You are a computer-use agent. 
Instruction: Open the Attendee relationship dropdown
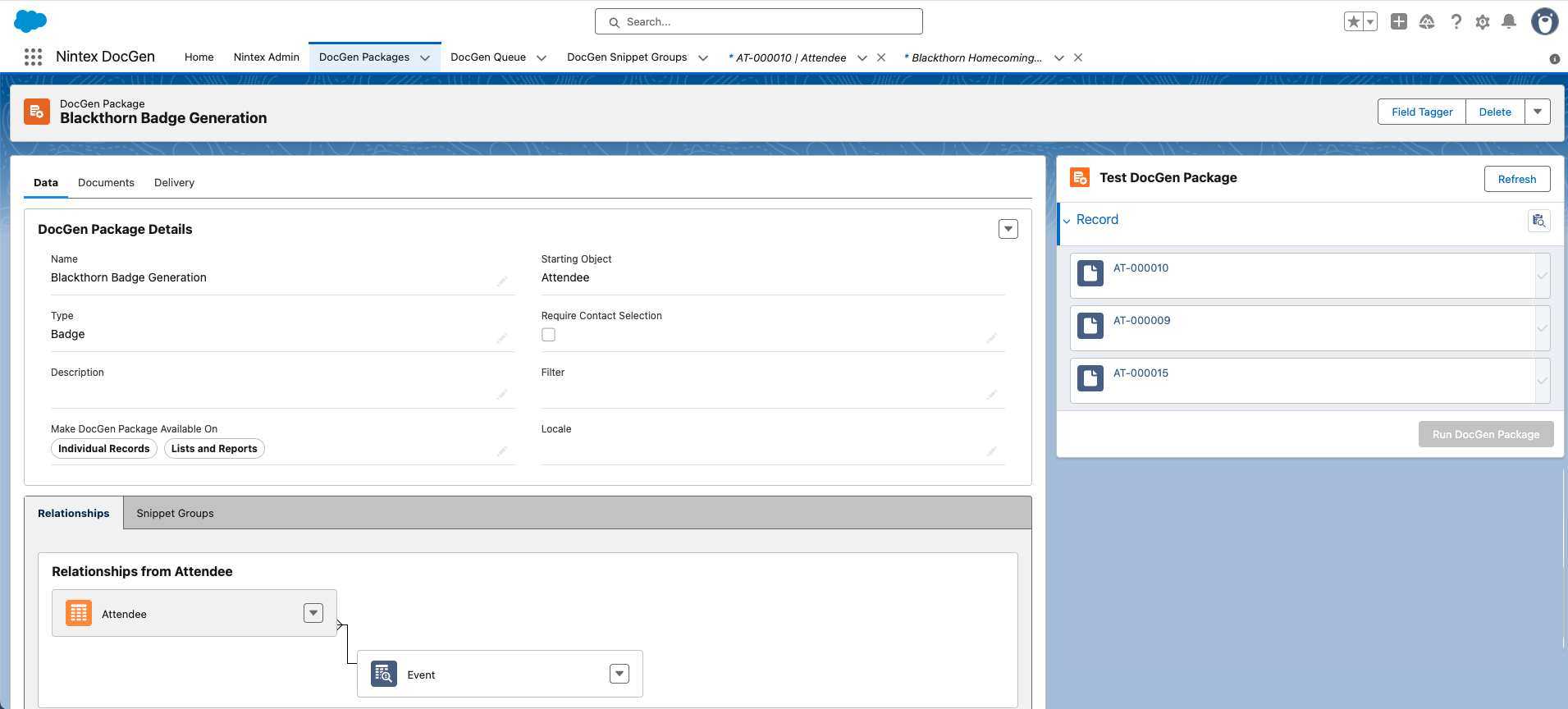click(313, 613)
